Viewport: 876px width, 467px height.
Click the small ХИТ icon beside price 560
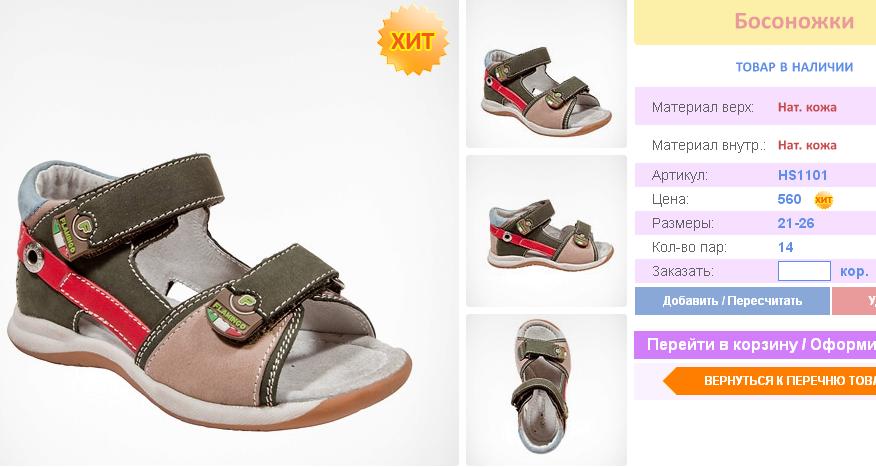coord(823,199)
